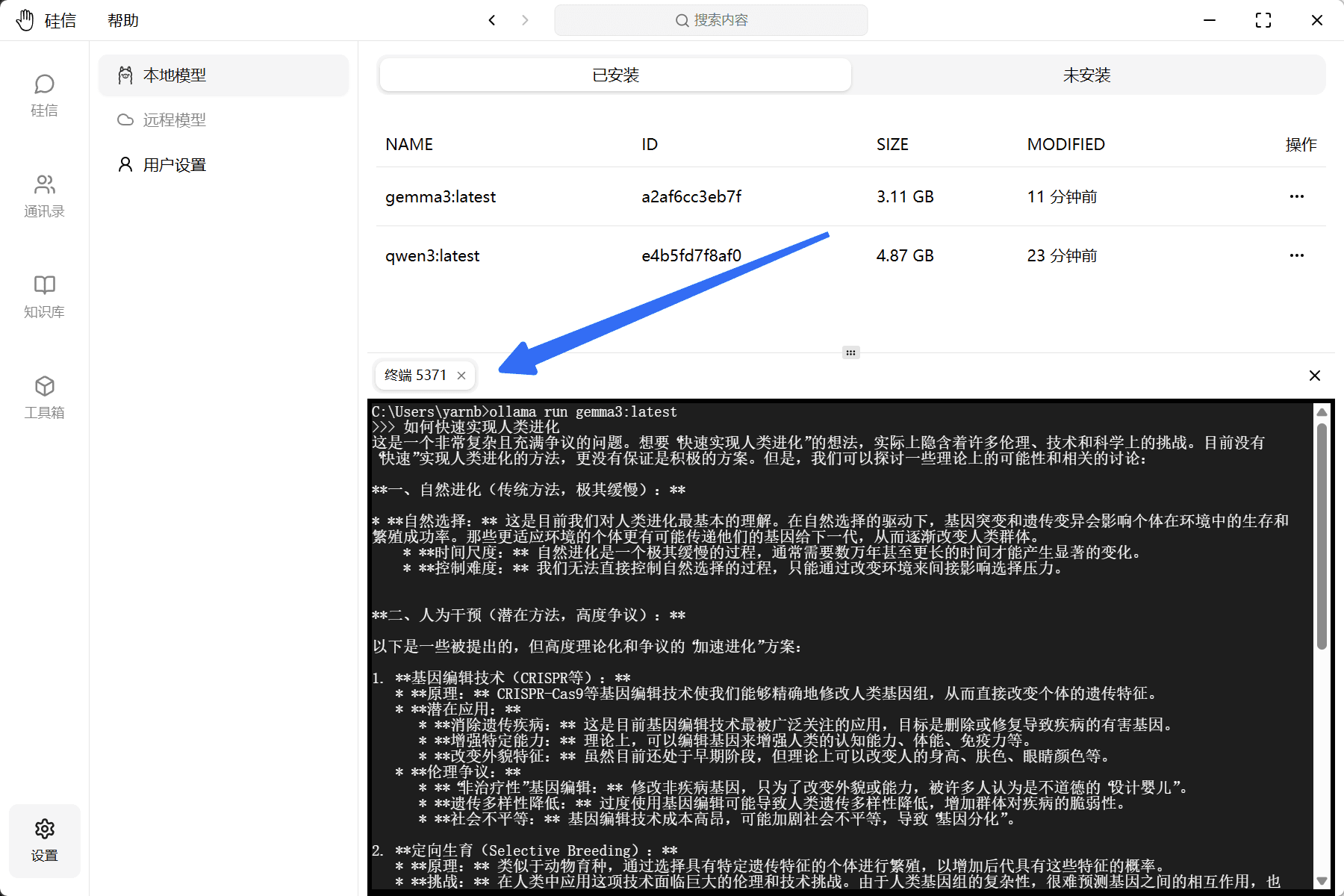Click the terminal scrollbar thumb
The width and height of the screenshot is (1344, 896).
tap(1322, 536)
